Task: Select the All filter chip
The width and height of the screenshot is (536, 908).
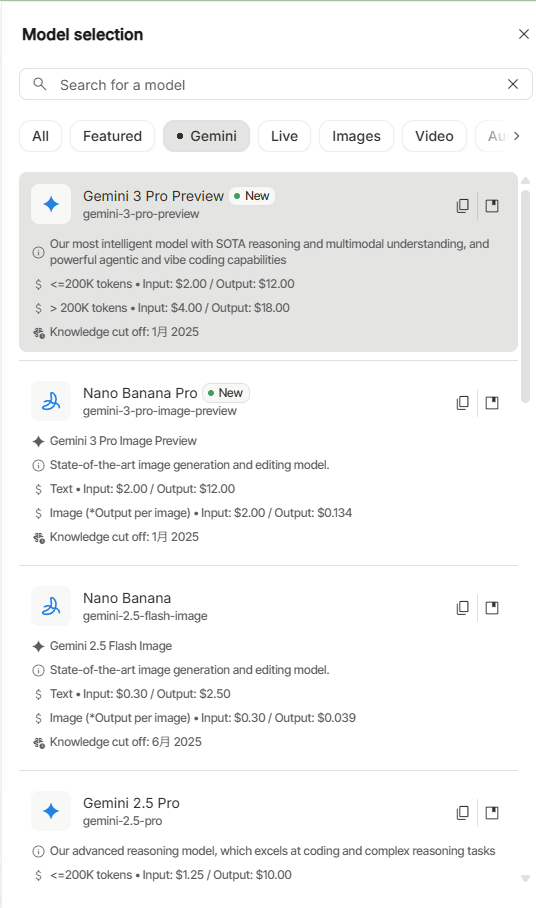Action: pos(41,136)
